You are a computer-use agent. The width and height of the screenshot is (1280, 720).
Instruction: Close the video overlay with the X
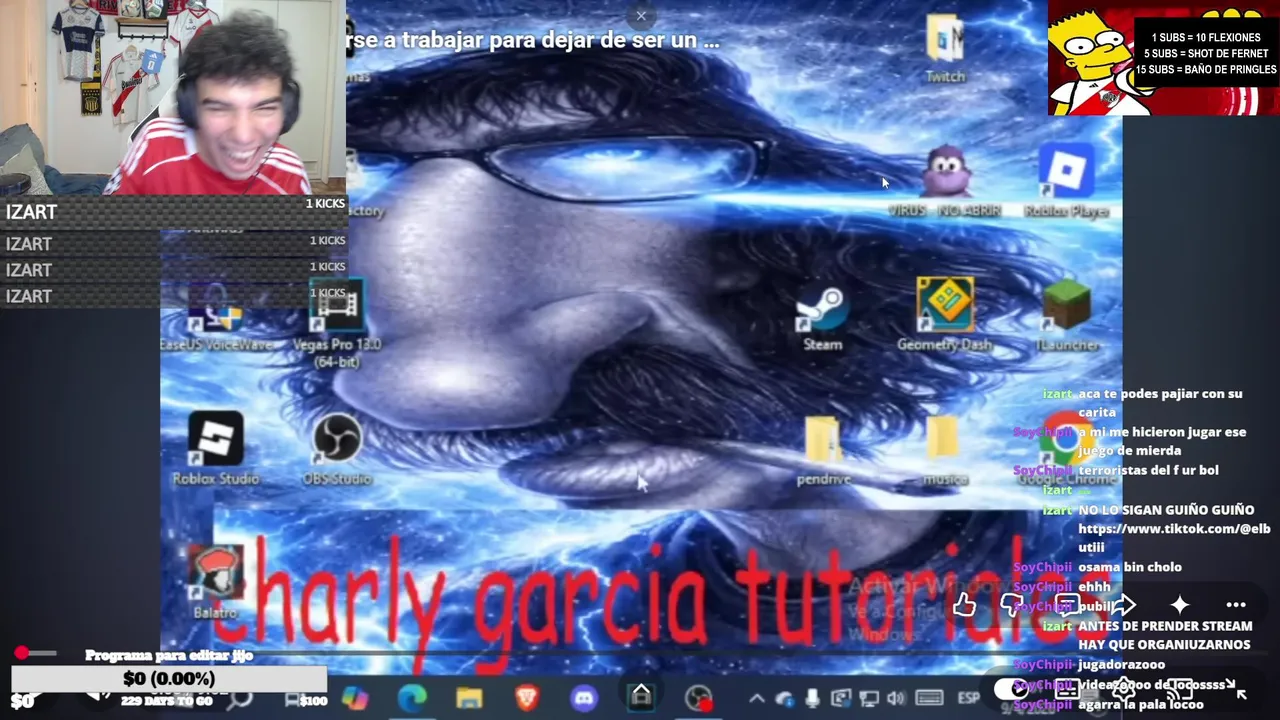tap(641, 15)
